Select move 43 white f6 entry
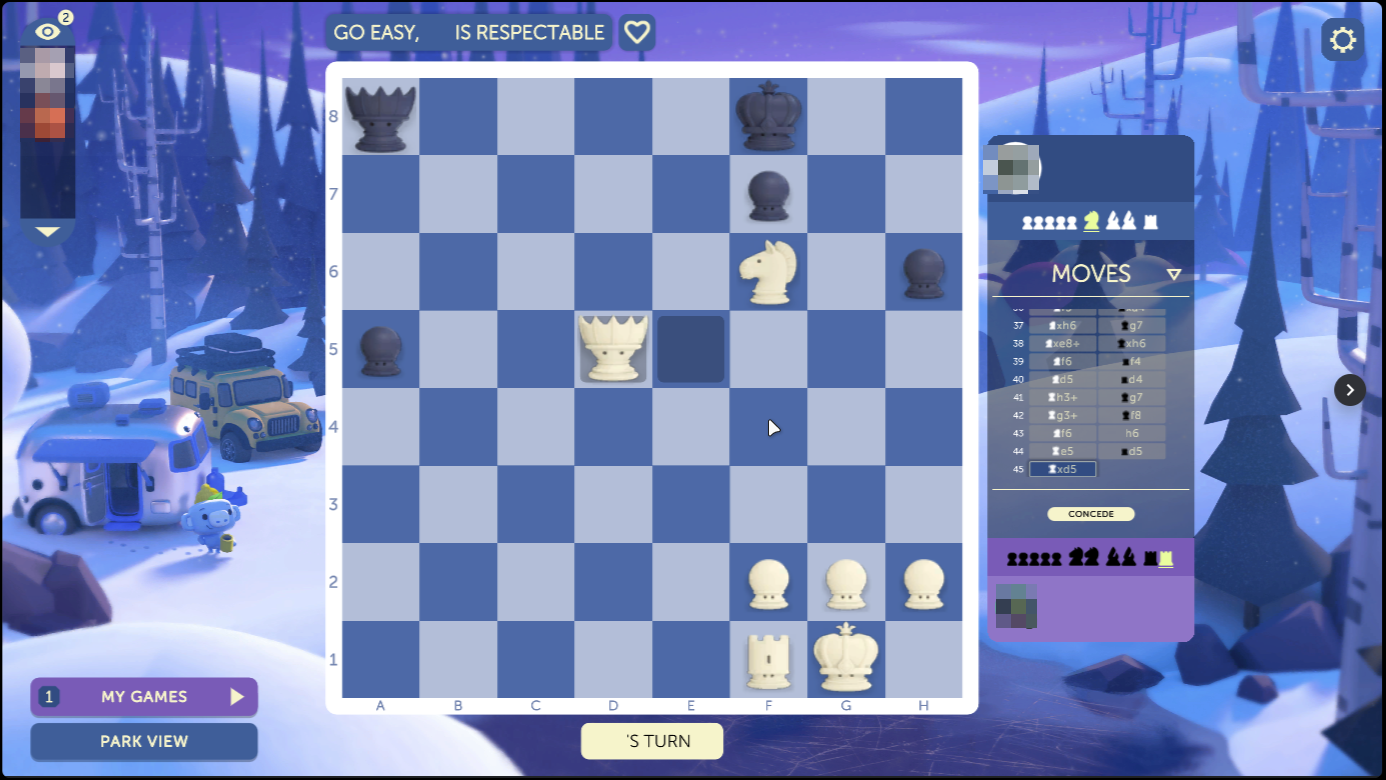The height and width of the screenshot is (780, 1386). [x=1063, y=433]
